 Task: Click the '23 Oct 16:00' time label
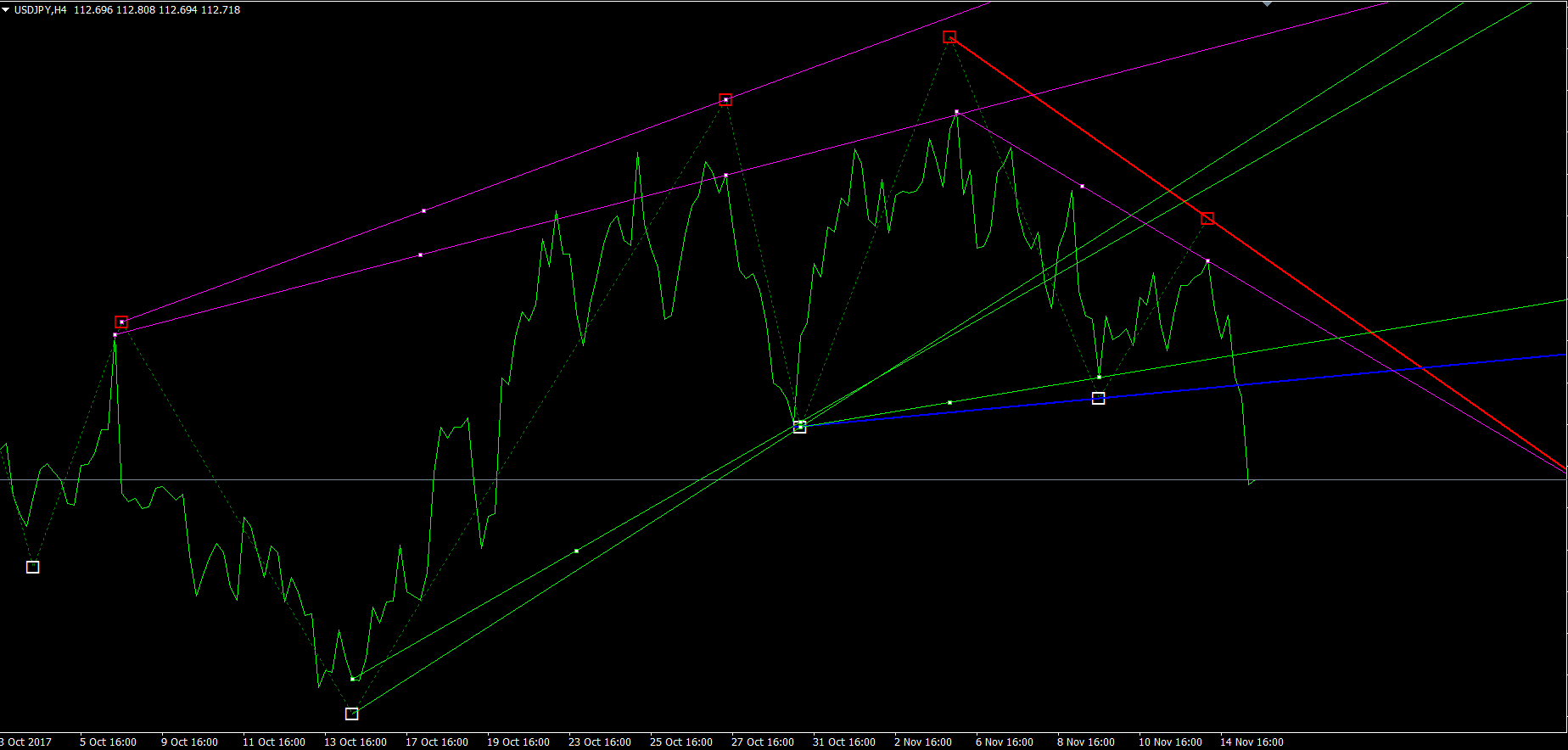[x=600, y=742]
